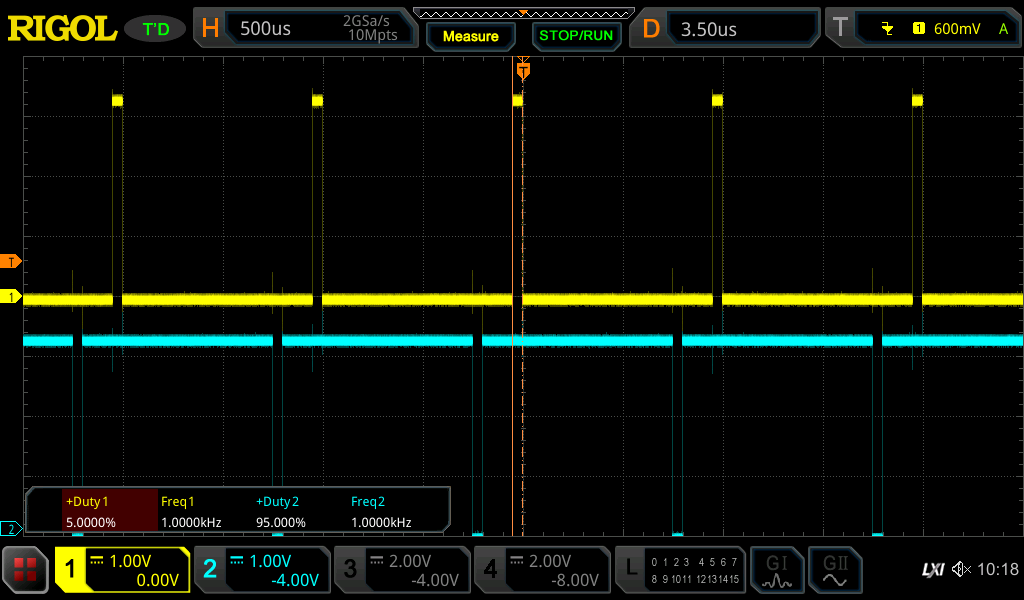Click the orange trigger level T marker
The image size is (1024, 600).
point(10,262)
